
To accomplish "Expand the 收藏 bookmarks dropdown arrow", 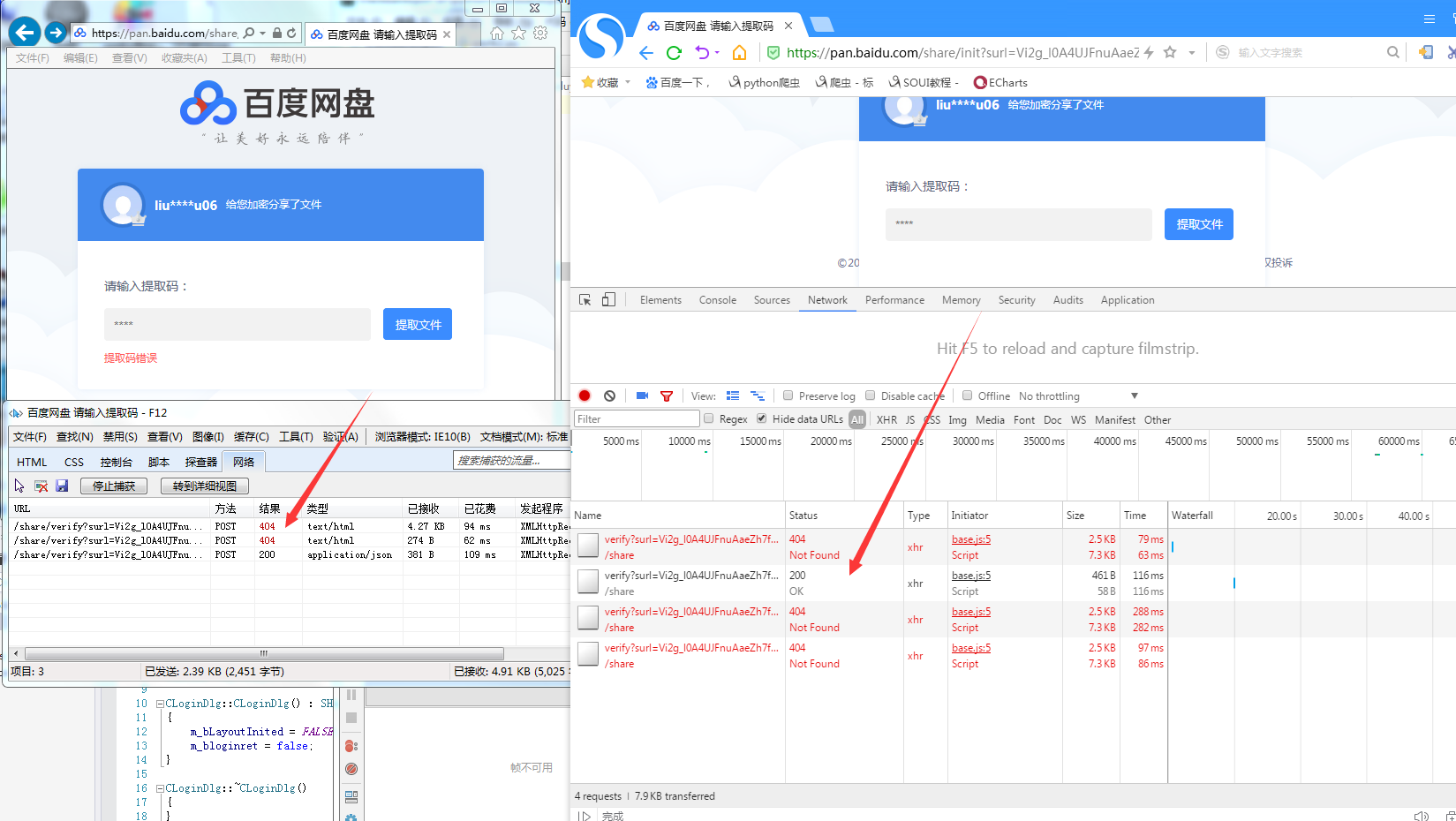I will click(628, 82).
